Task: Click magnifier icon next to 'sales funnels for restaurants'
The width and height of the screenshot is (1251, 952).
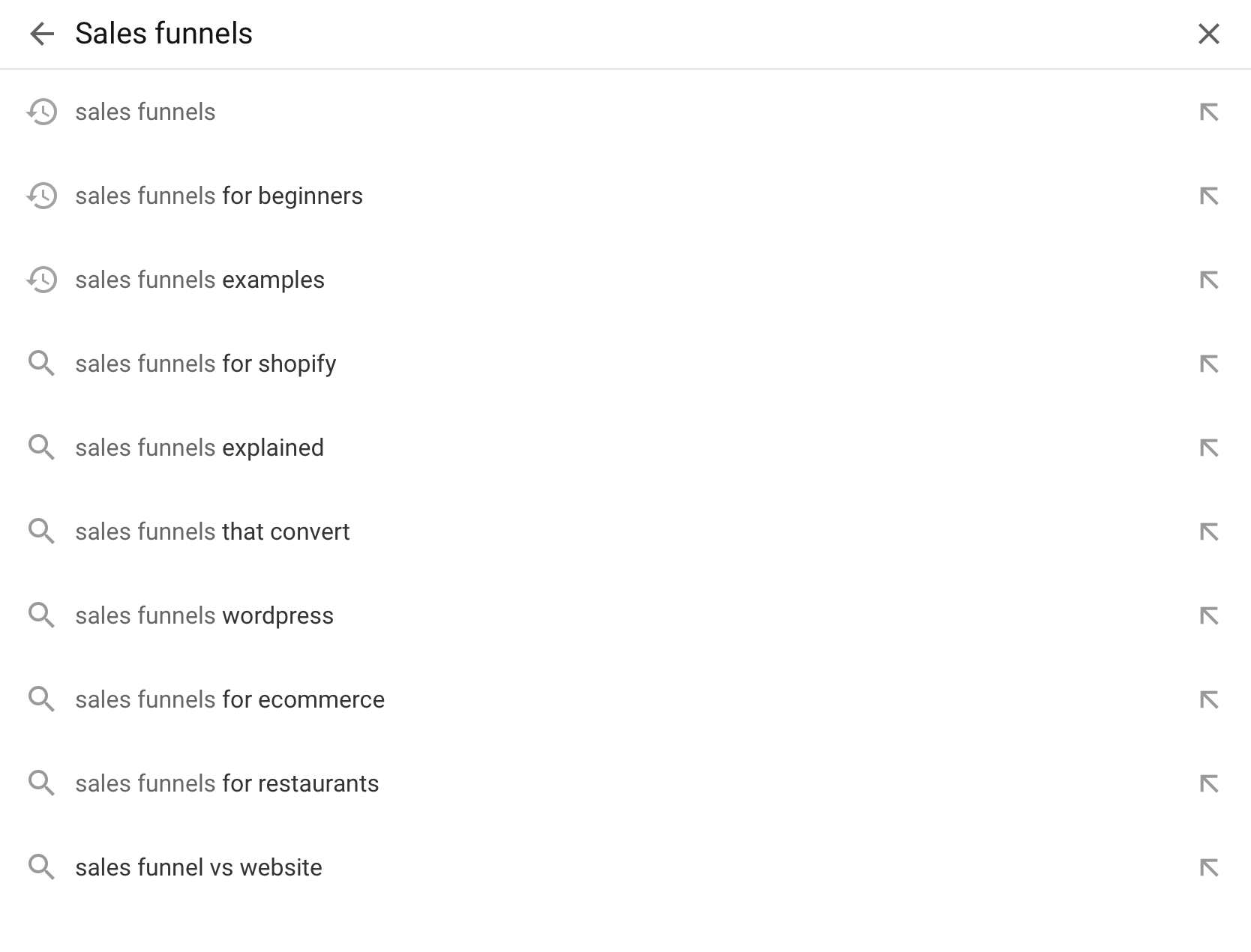Action: click(42, 783)
